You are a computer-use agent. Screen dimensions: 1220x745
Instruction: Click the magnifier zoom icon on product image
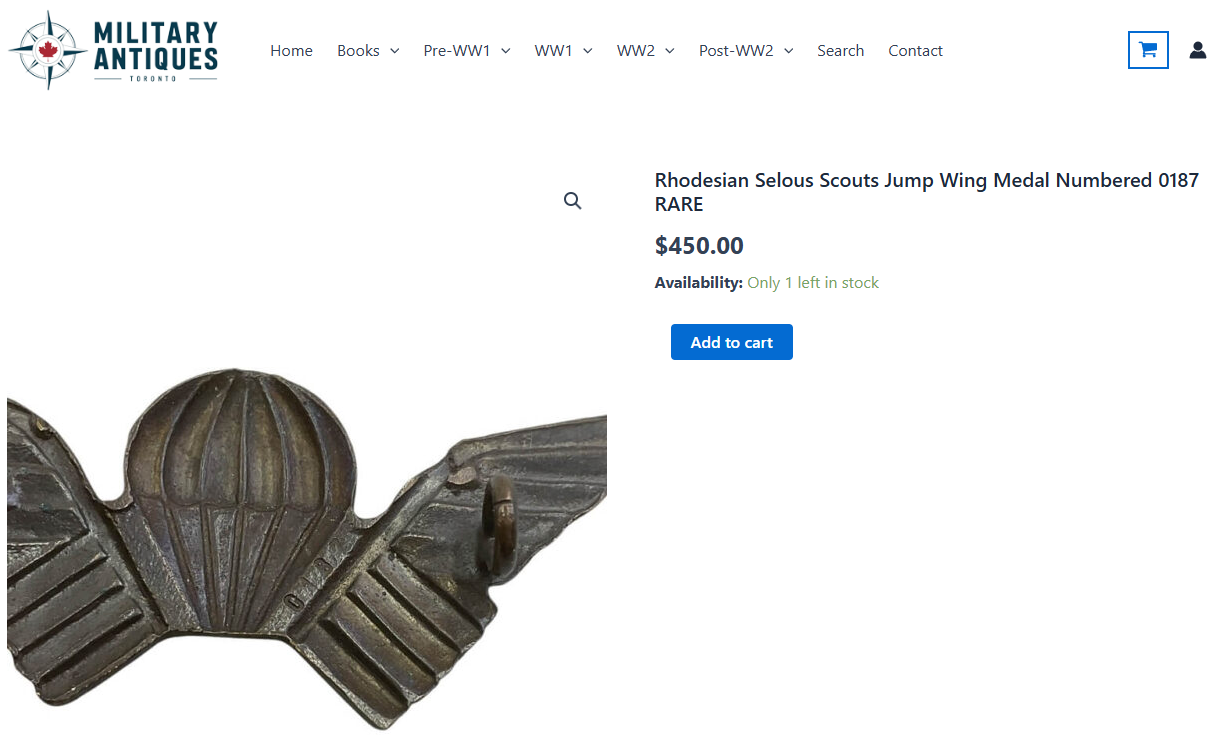[x=572, y=201]
